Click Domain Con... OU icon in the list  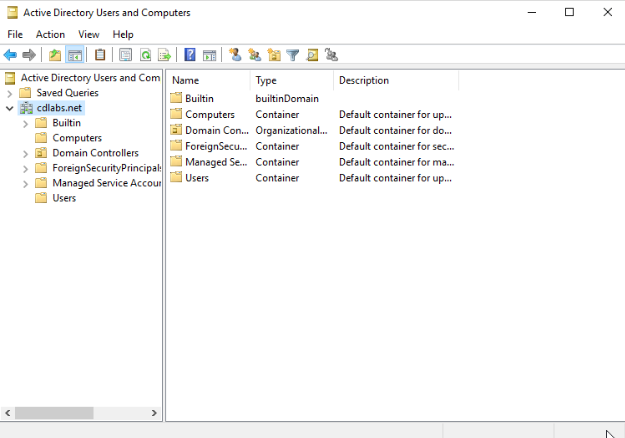pos(176,130)
